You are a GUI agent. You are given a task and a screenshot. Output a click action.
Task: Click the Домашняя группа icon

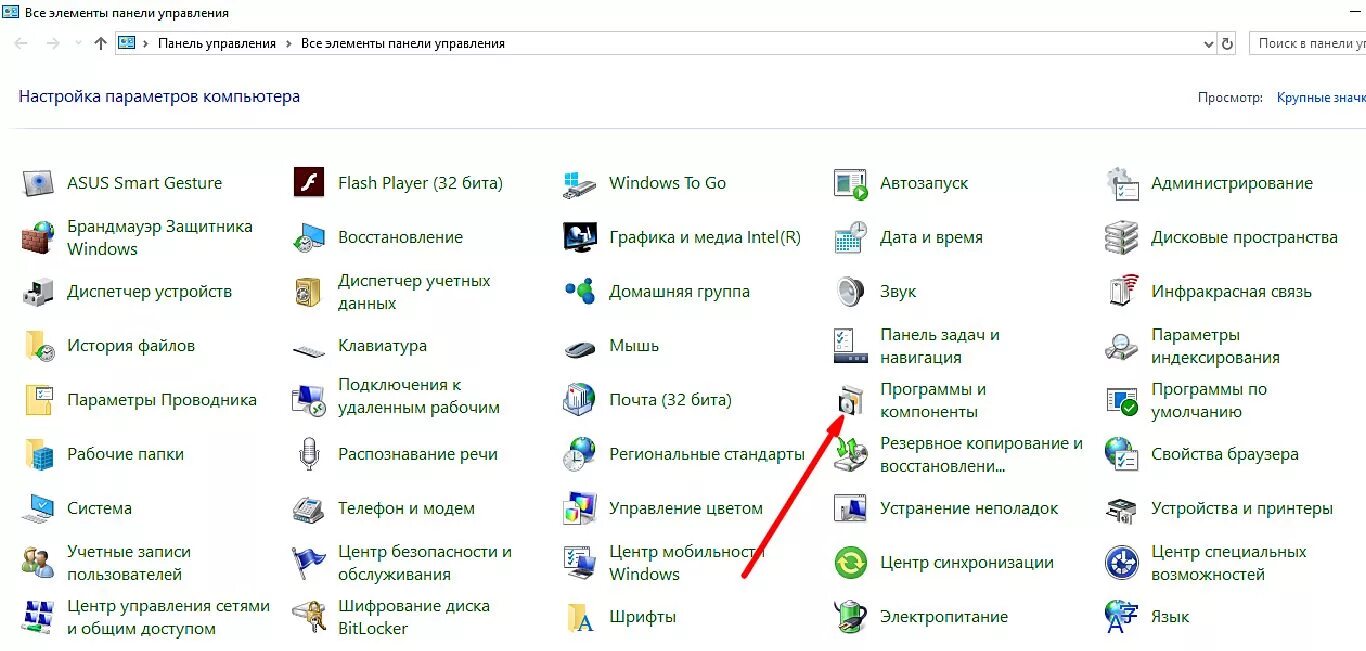[x=580, y=291]
